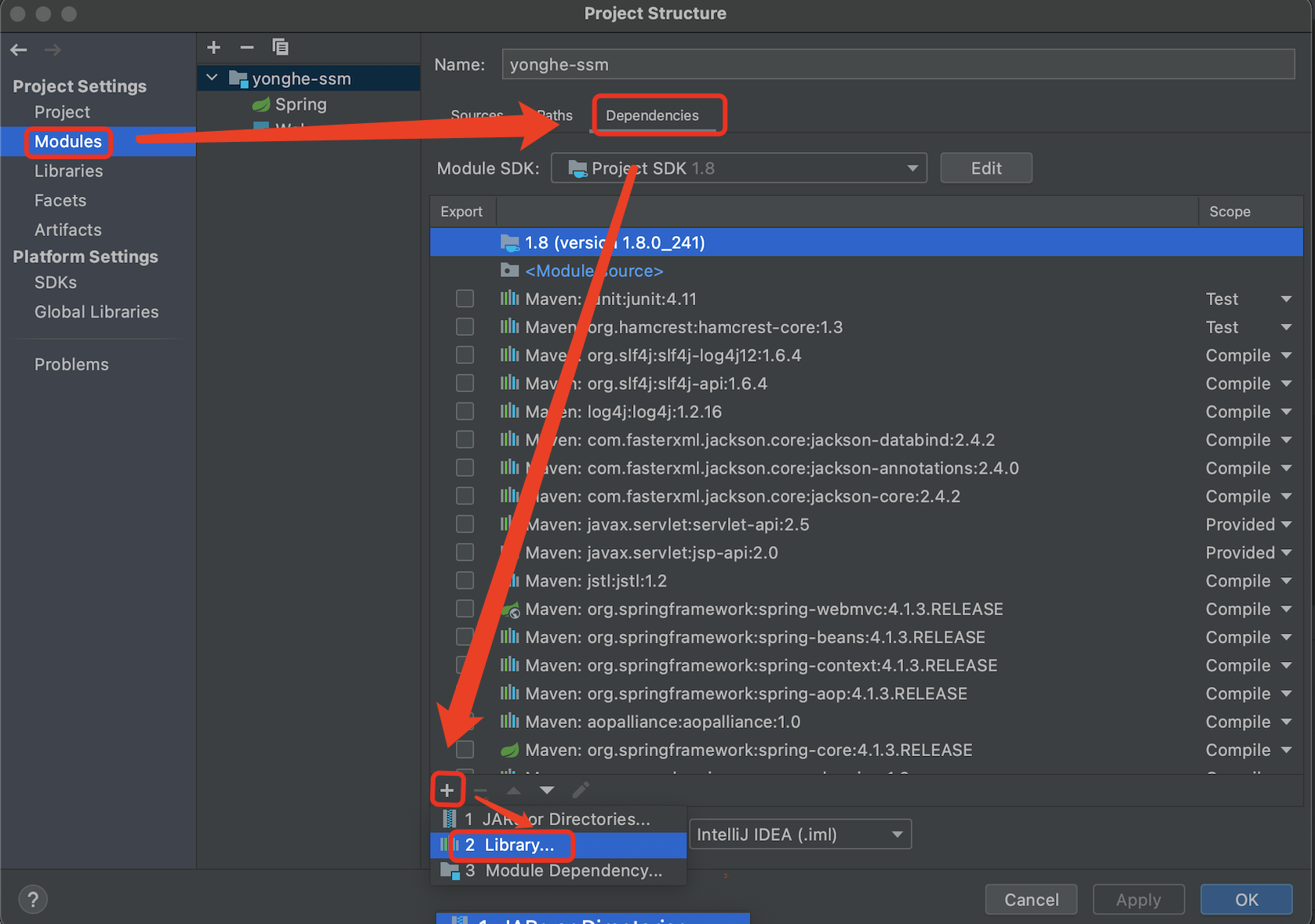Click library icon of aopalliance:1.0
This screenshot has height=924, width=1315.
pos(510,722)
